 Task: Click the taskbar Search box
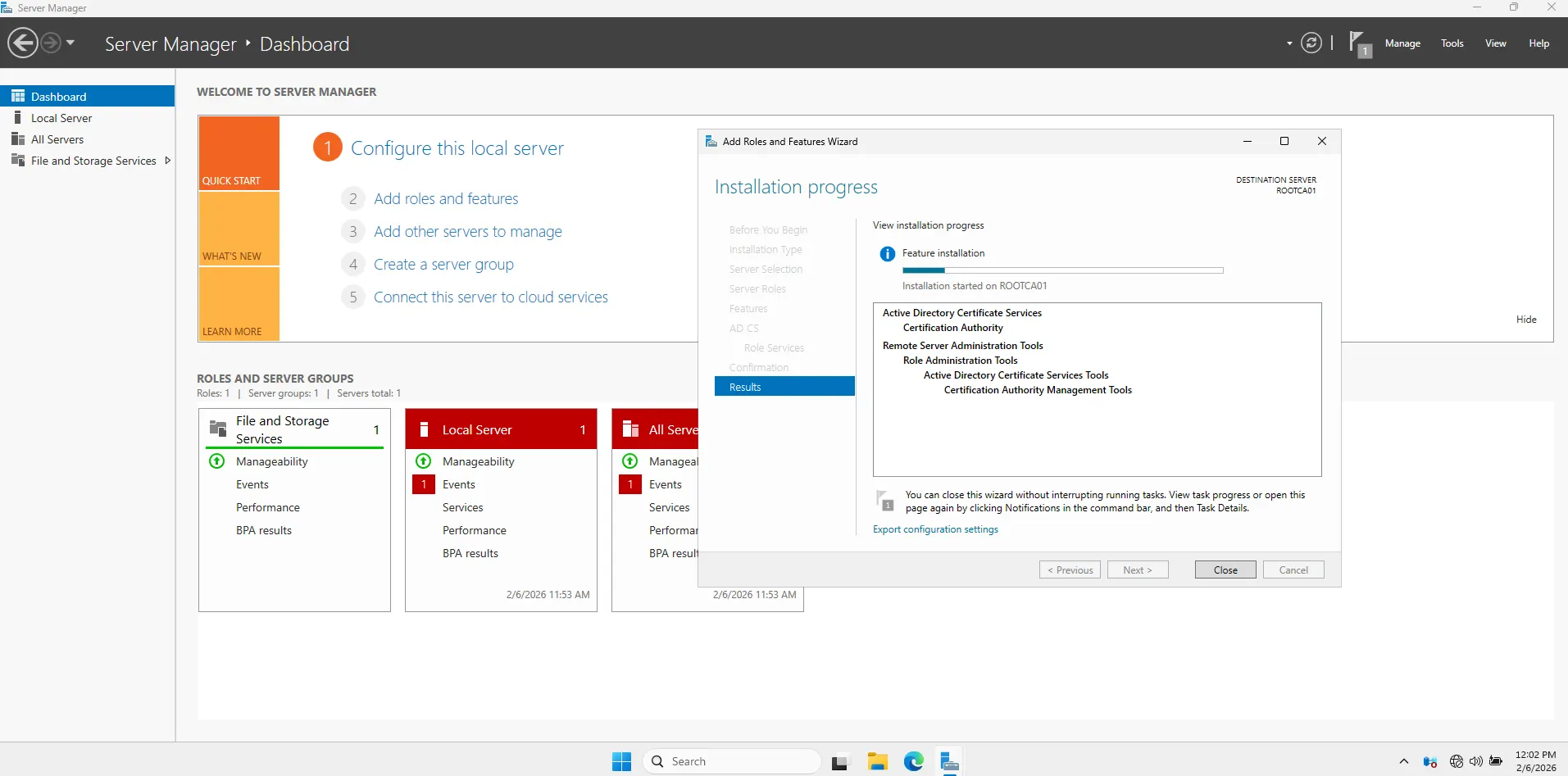[x=732, y=761]
